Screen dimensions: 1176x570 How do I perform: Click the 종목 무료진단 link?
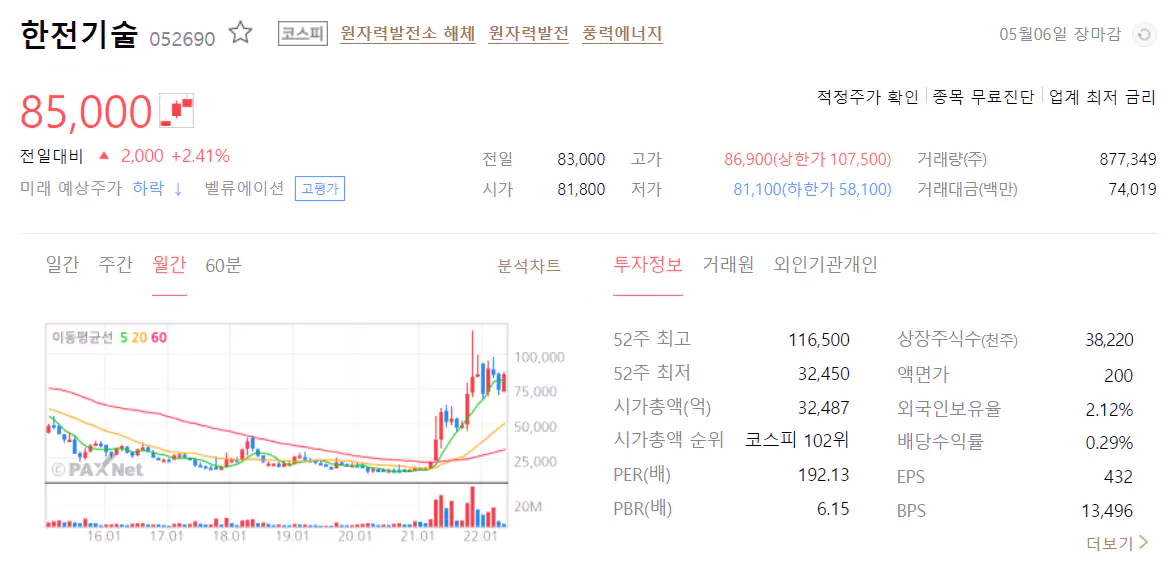tap(983, 97)
